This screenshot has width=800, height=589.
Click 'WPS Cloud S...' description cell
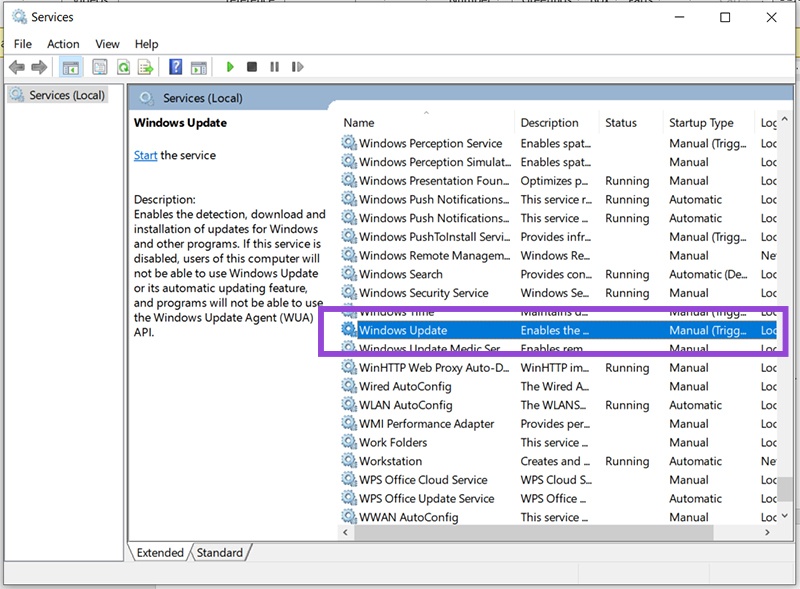pyautogui.click(x=556, y=480)
